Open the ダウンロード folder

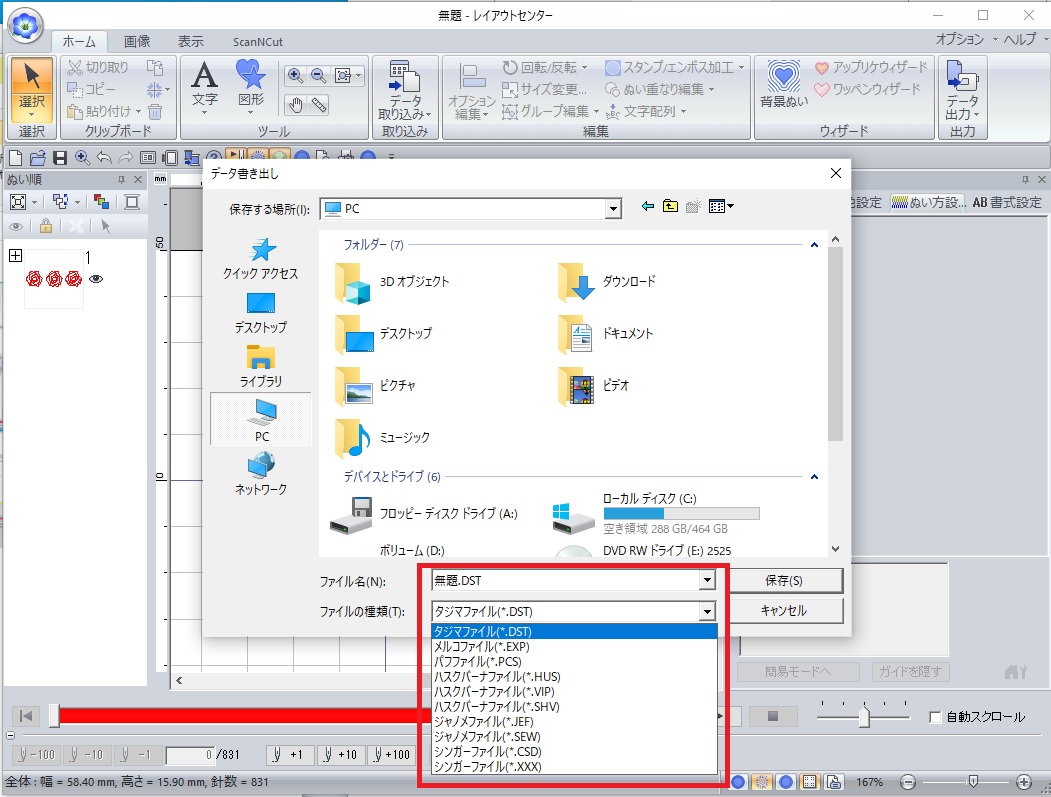click(607, 282)
